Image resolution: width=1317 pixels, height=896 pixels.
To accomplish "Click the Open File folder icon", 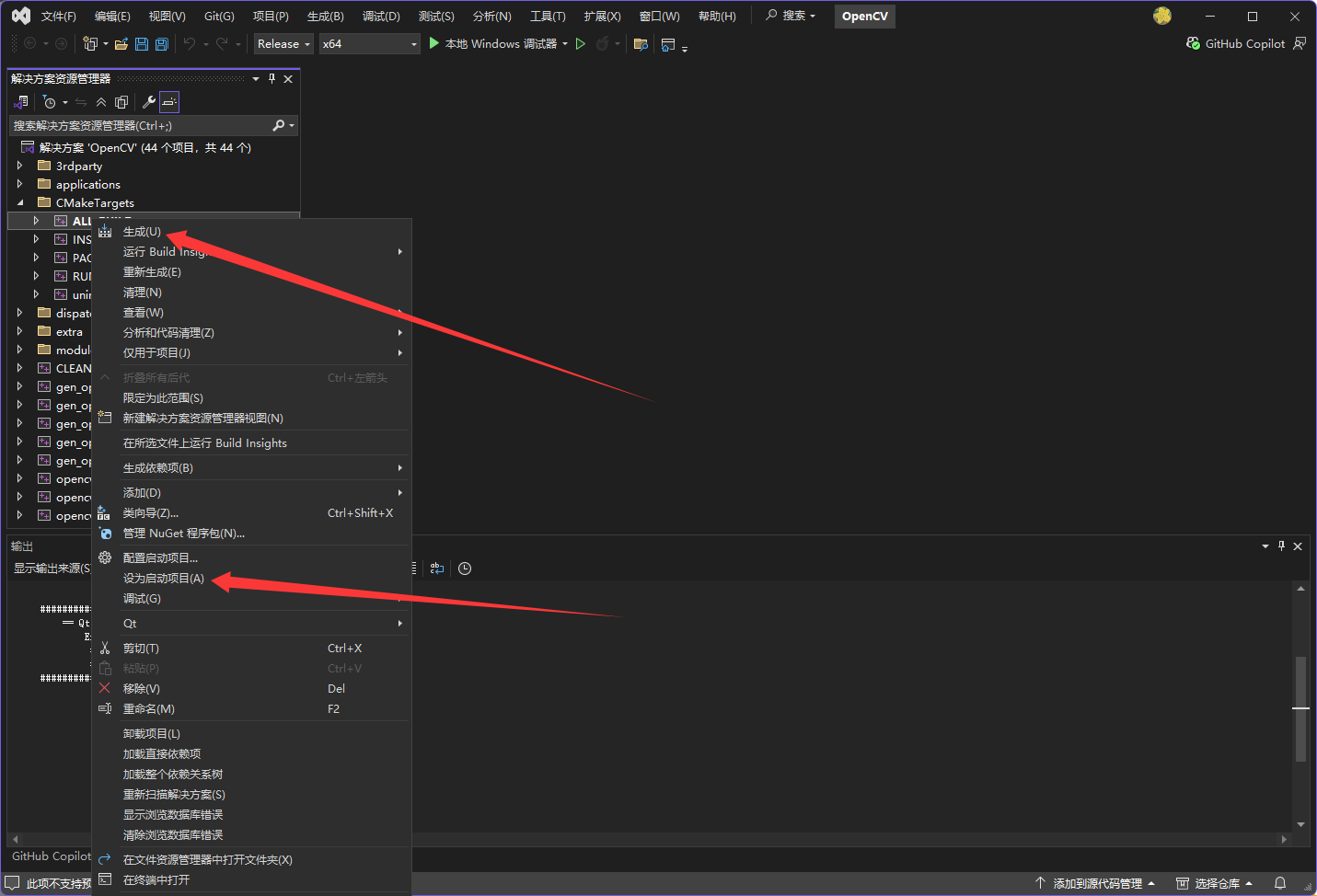I will (x=121, y=43).
